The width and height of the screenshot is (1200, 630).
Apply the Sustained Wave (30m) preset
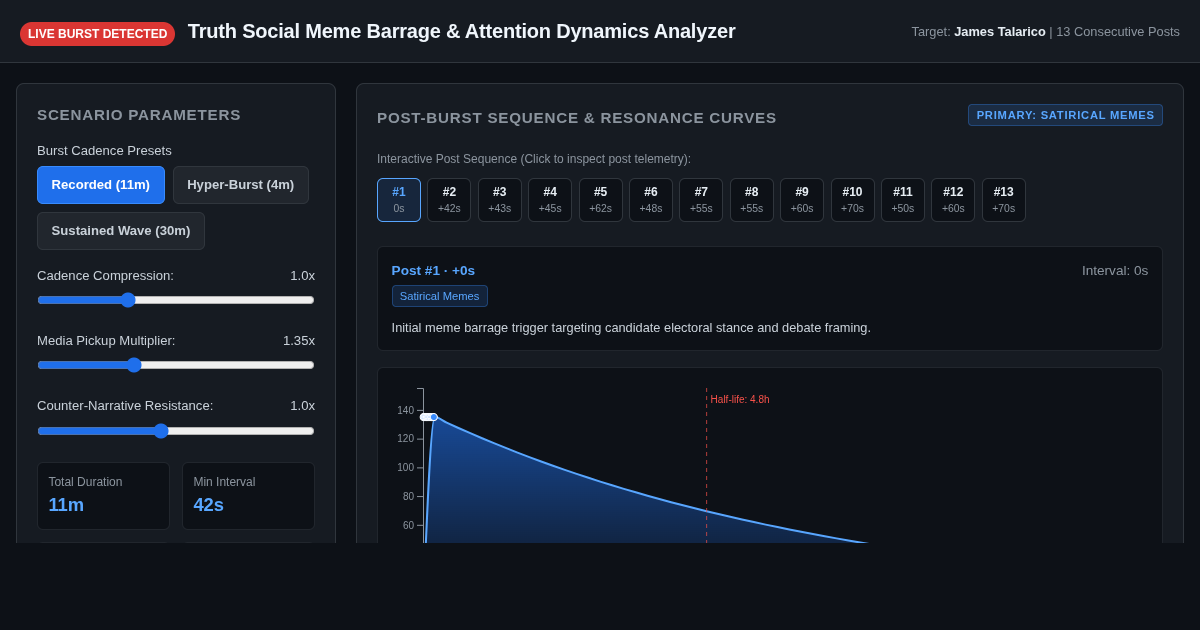[121, 231]
